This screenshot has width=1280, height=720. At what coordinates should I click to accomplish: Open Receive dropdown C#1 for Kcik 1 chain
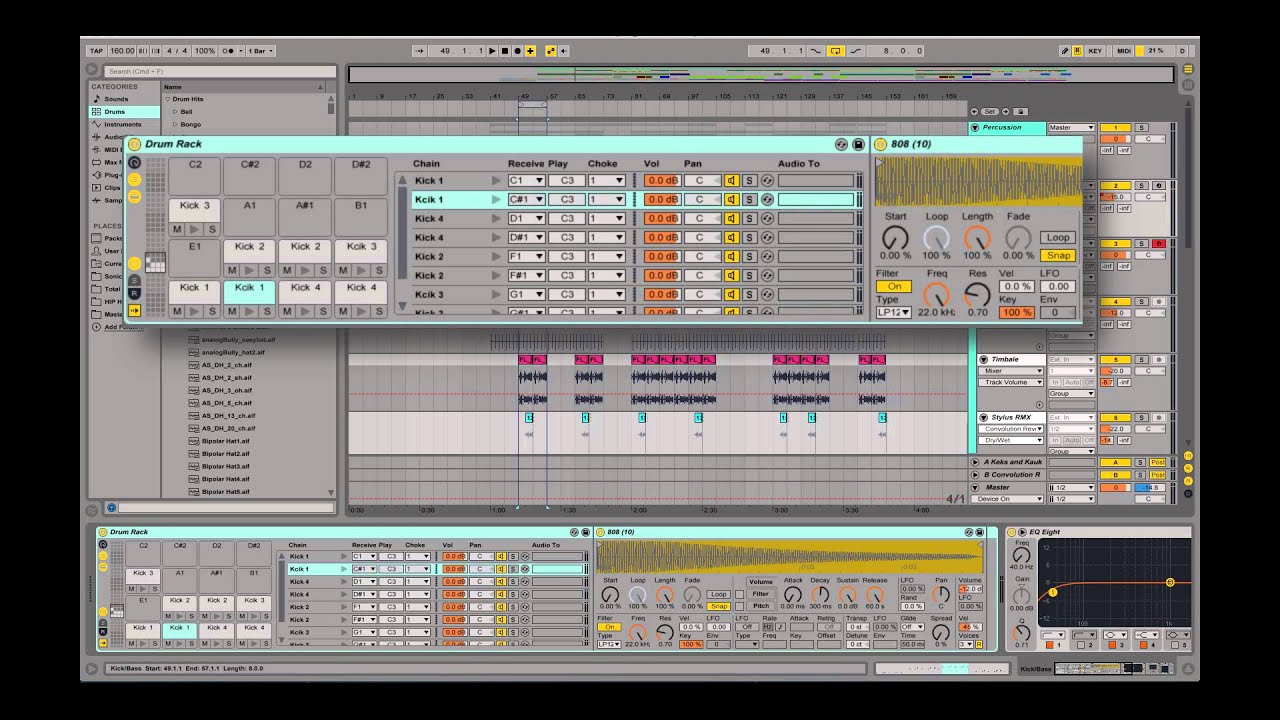(x=526, y=199)
